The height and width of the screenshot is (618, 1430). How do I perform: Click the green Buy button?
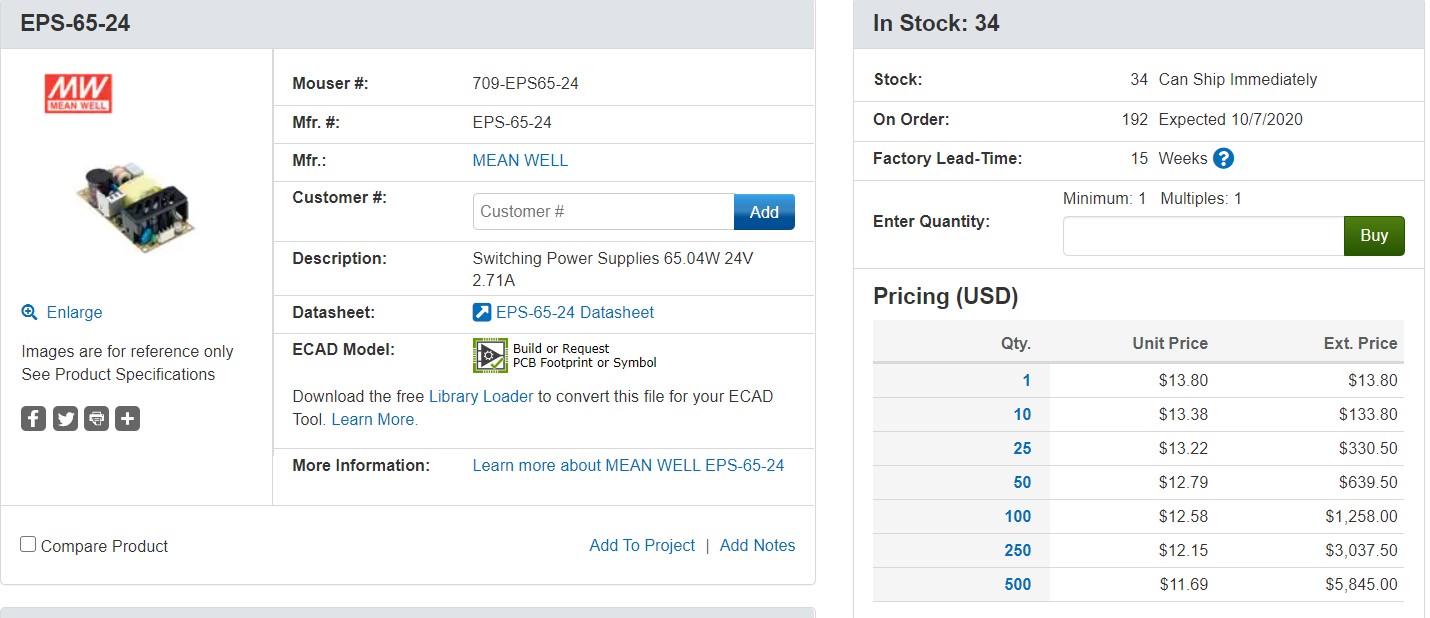1374,236
